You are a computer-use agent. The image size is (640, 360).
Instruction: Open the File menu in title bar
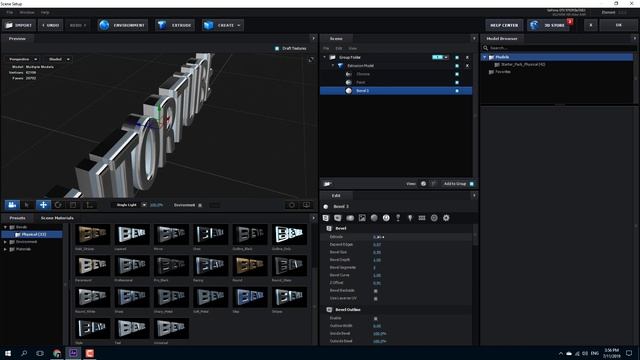(x=9, y=13)
